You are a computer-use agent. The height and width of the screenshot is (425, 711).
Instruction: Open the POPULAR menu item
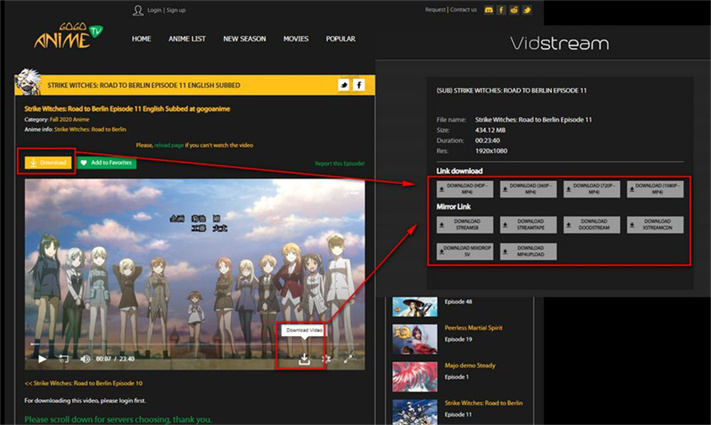(x=341, y=39)
